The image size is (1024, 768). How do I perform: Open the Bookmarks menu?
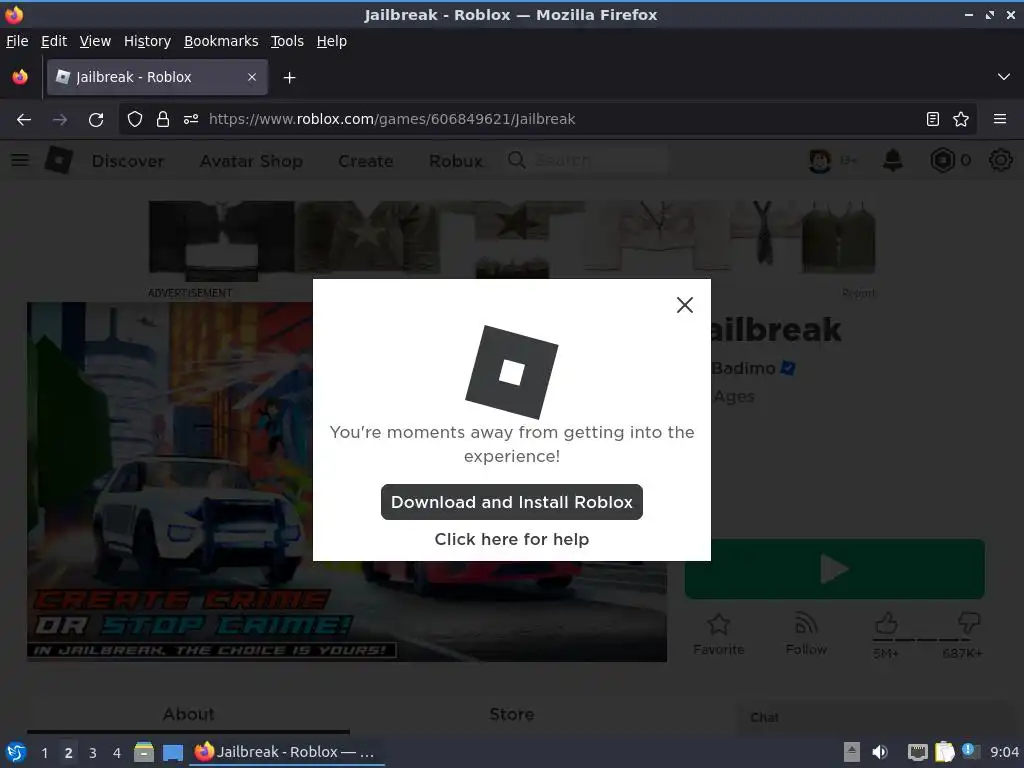(221, 41)
